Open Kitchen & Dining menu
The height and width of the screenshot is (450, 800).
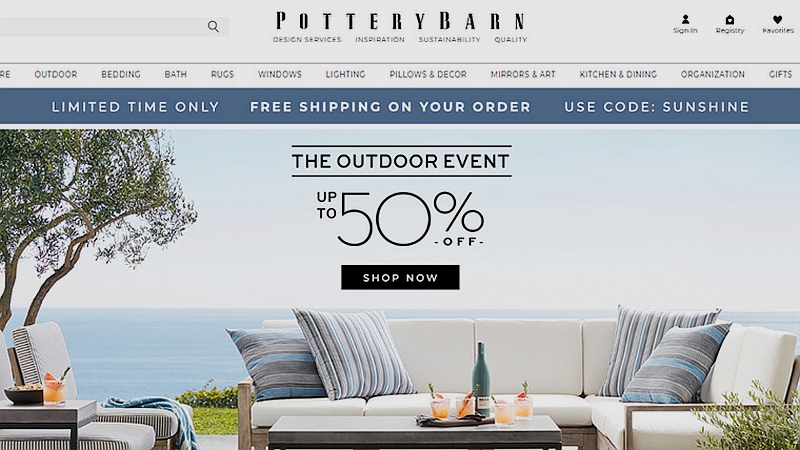pos(618,74)
